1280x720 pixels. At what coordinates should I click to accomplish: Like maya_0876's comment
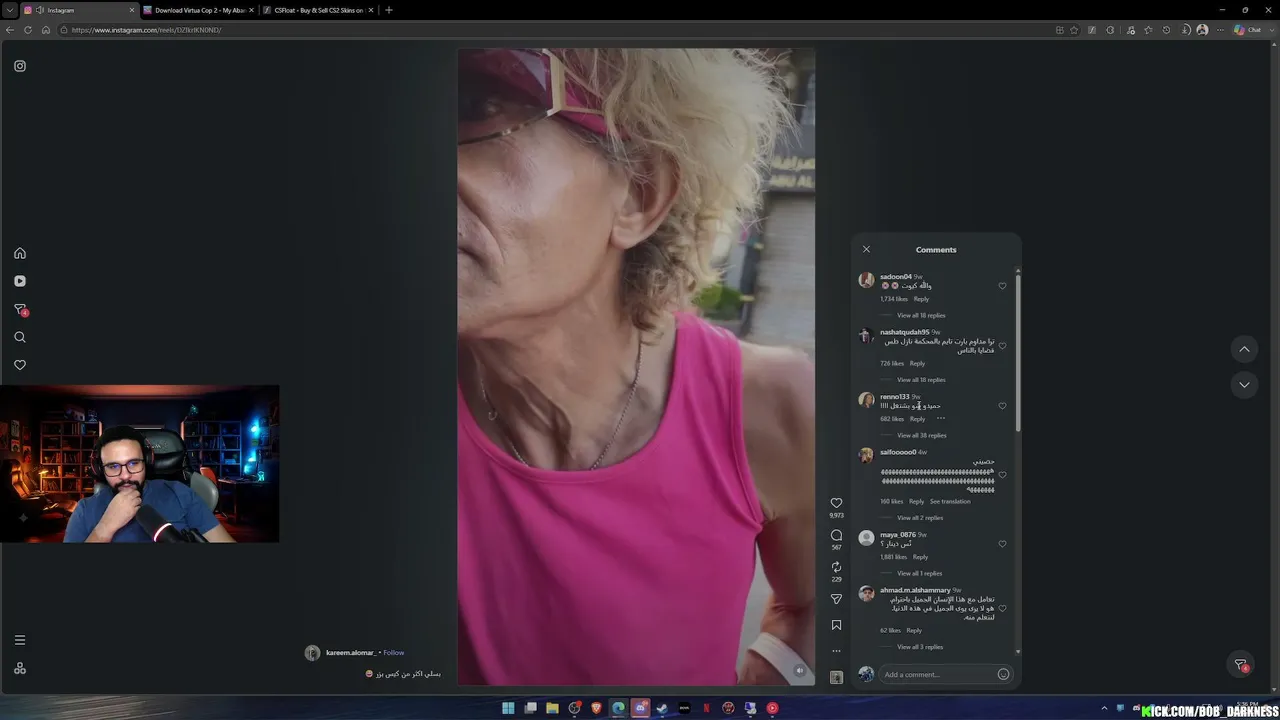tap(1002, 544)
